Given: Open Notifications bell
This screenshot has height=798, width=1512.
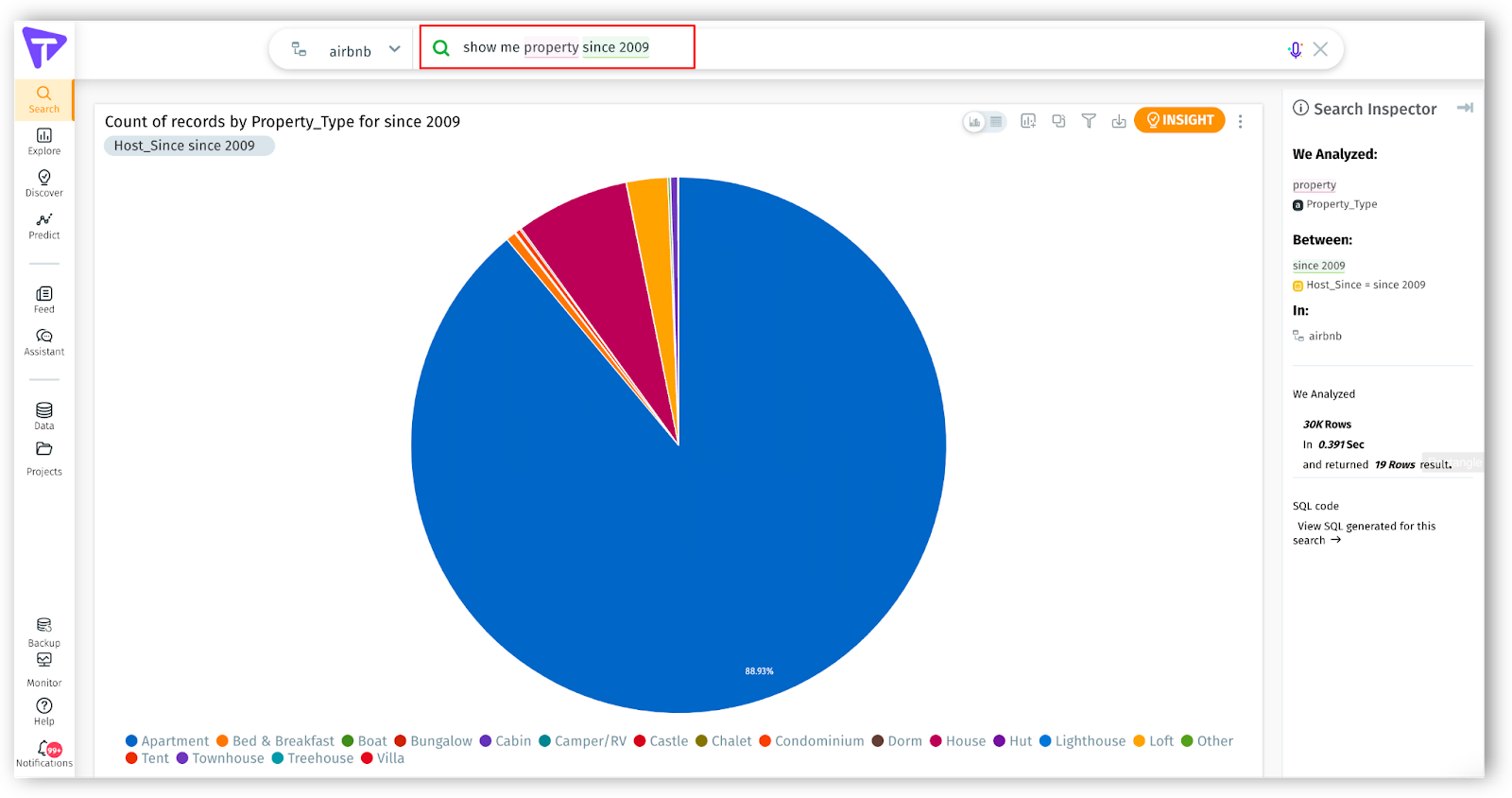Looking at the screenshot, I should 43,754.
